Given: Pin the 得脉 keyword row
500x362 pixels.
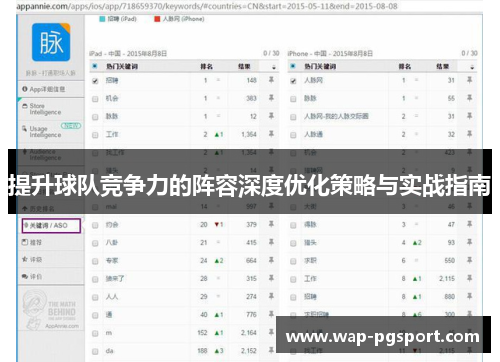Looking at the screenshot, I should [469, 224].
